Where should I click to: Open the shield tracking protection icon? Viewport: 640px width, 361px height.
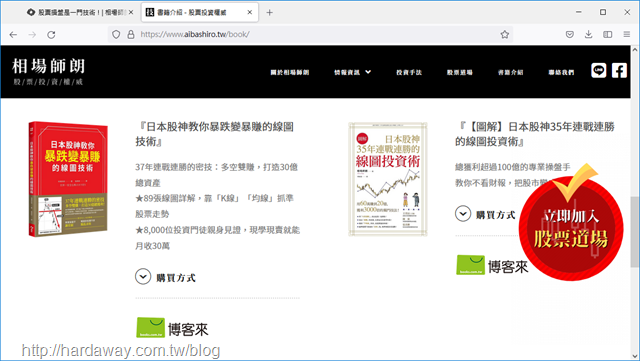tap(116, 35)
